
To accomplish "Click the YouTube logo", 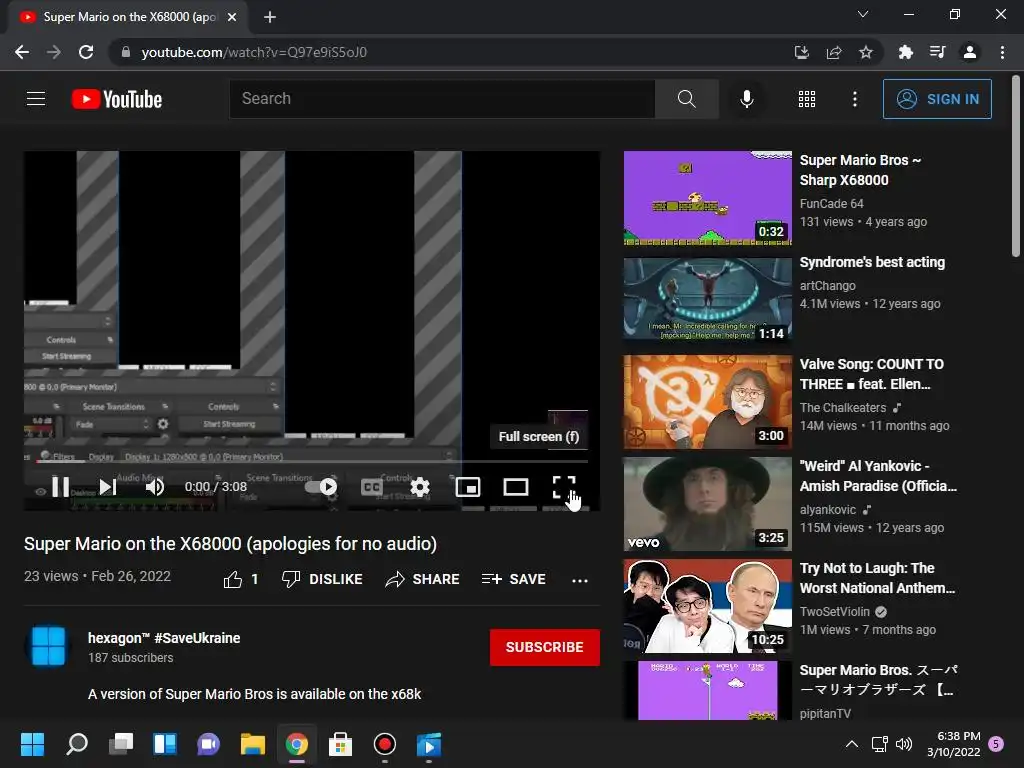I will pos(117,99).
